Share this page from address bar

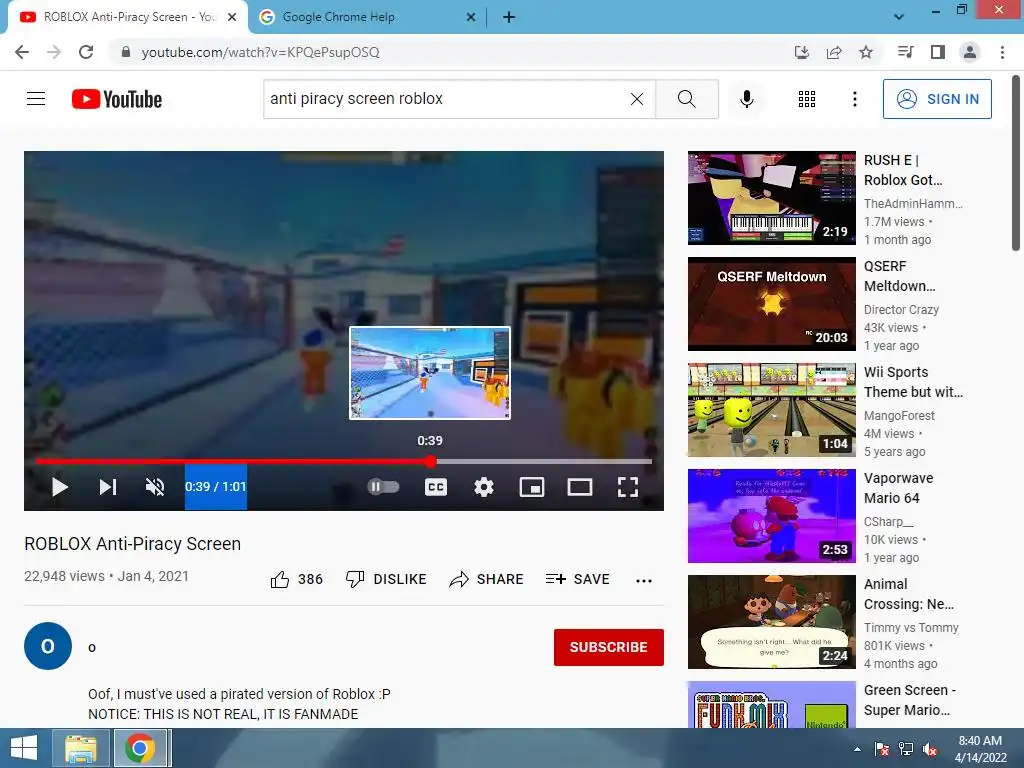[x=833, y=52]
